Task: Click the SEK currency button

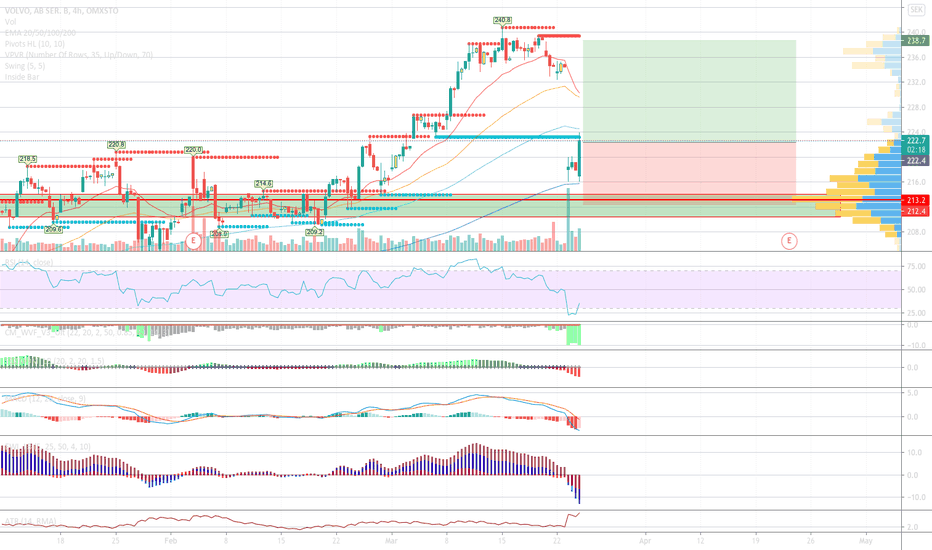Action: click(916, 10)
